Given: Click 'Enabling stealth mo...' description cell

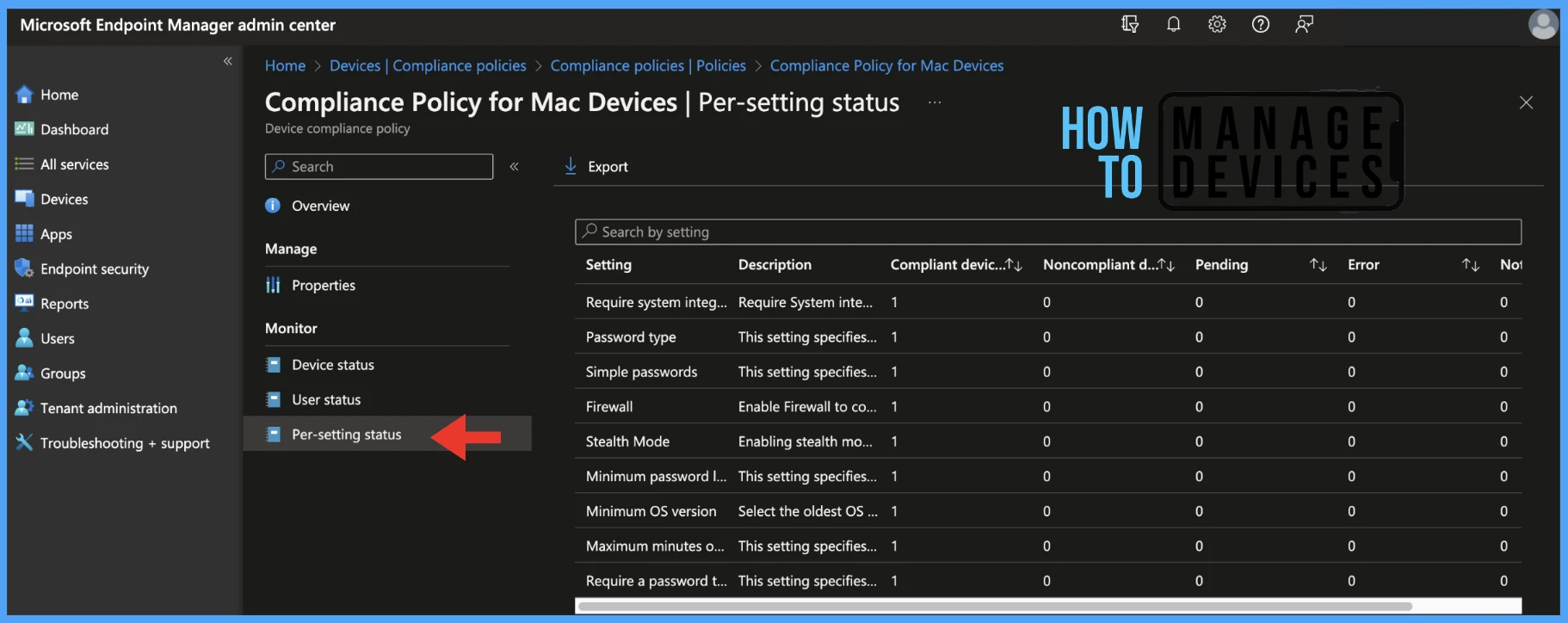Looking at the screenshot, I should (x=806, y=441).
